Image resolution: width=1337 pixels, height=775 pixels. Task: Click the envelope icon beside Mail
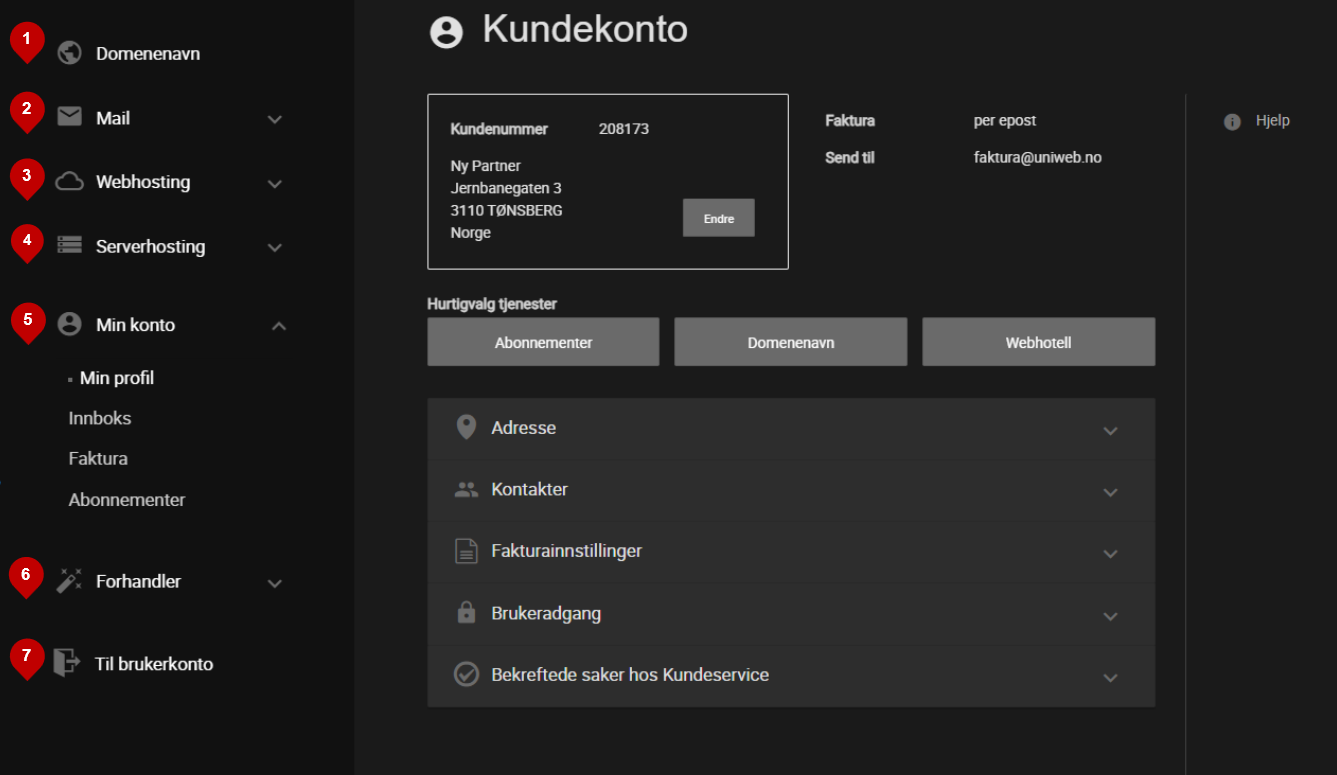(69, 117)
